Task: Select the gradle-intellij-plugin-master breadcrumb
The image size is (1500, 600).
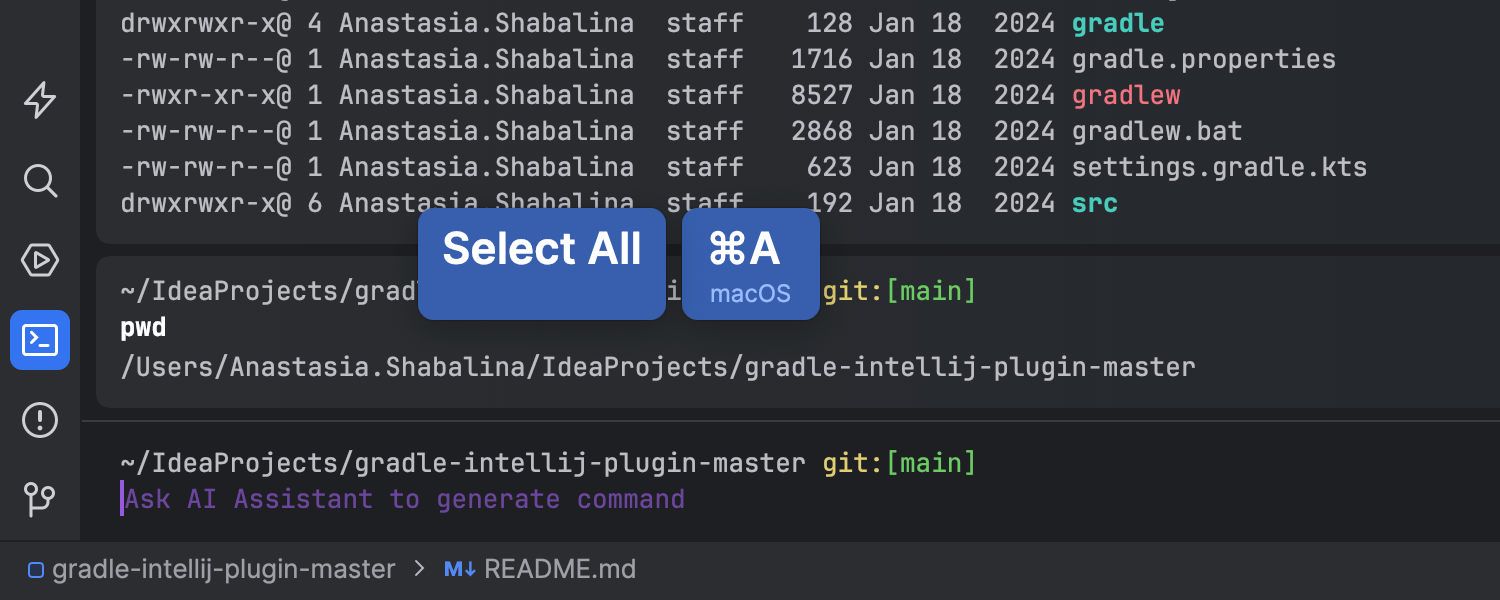Action: click(x=223, y=570)
